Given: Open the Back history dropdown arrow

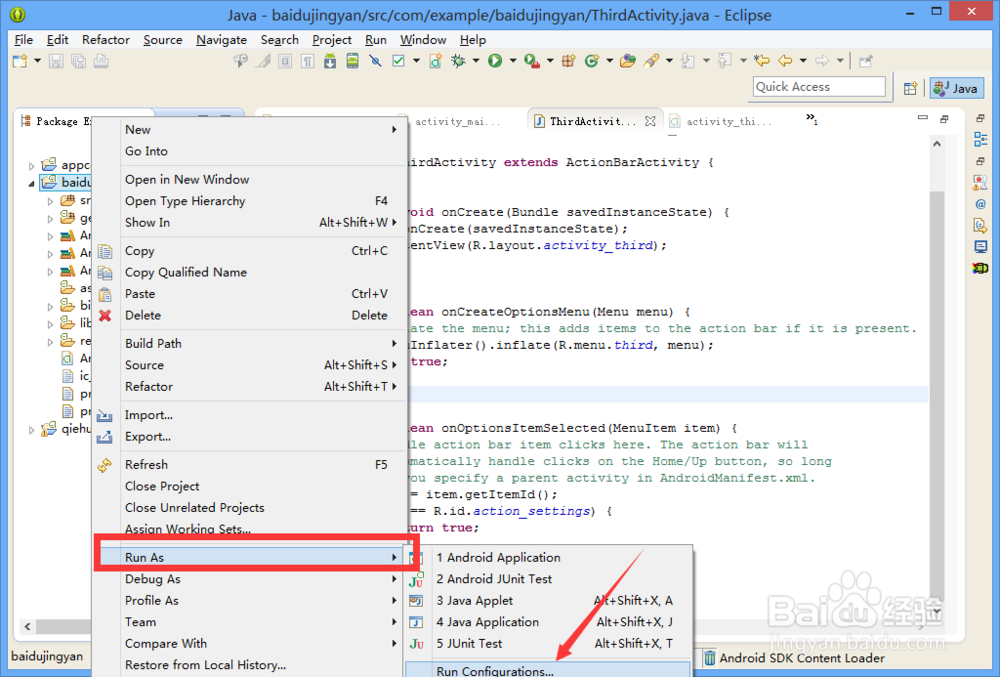Looking at the screenshot, I should pos(803,61).
